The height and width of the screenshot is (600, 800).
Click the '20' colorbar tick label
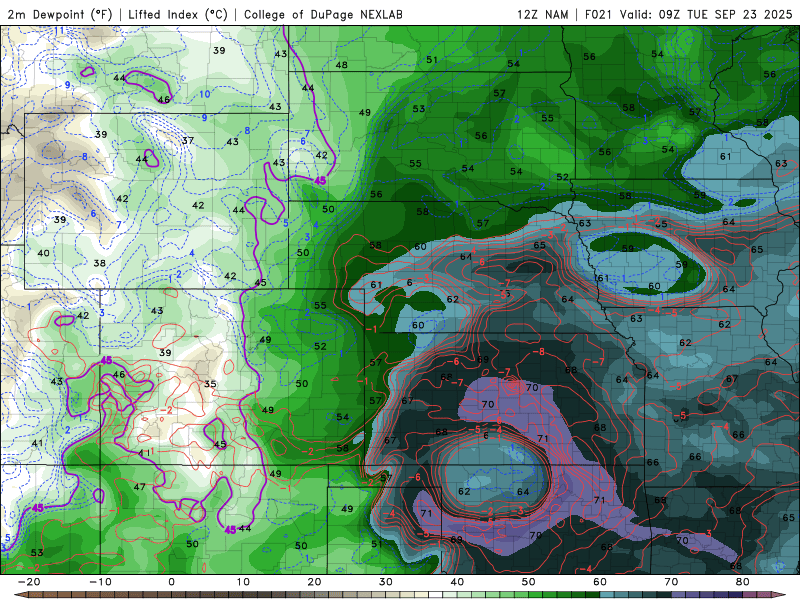coord(314,582)
